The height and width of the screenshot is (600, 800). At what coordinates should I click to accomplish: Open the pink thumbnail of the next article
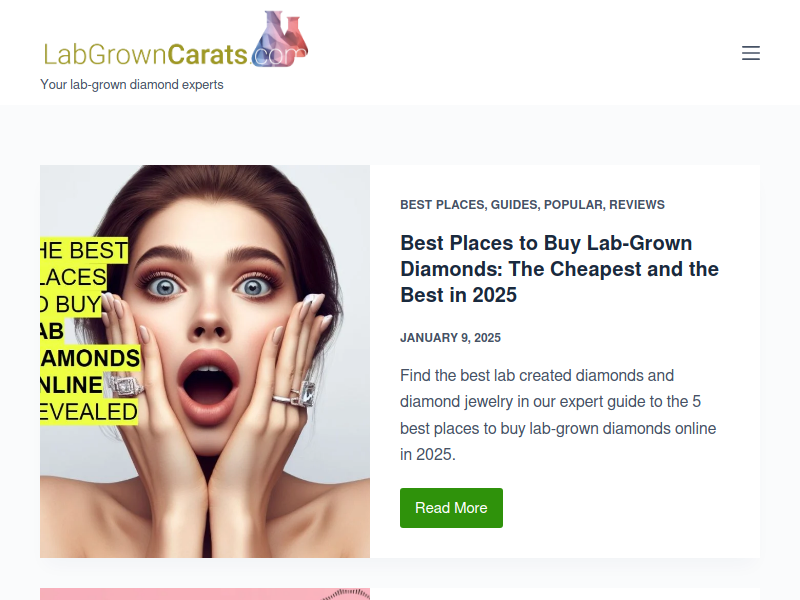(205, 594)
